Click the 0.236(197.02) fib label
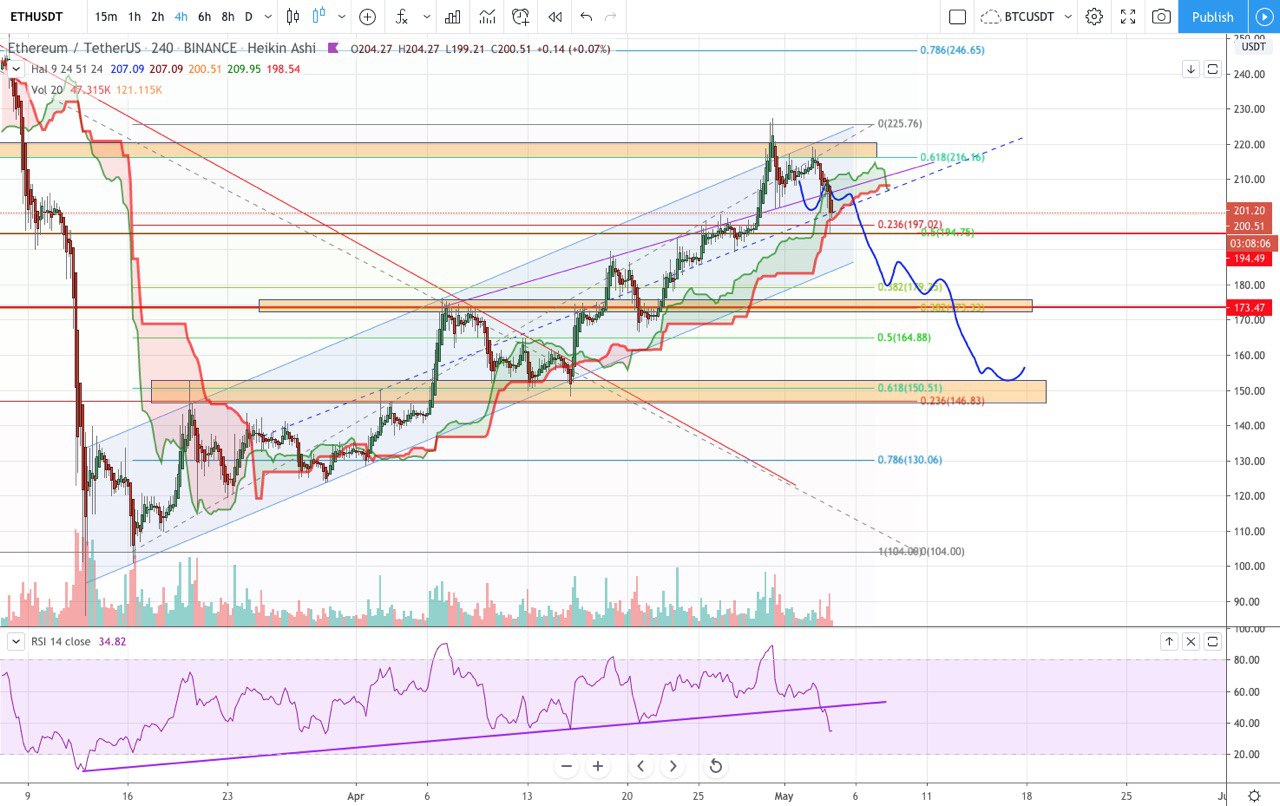The image size is (1280, 806). pos(909,224)
